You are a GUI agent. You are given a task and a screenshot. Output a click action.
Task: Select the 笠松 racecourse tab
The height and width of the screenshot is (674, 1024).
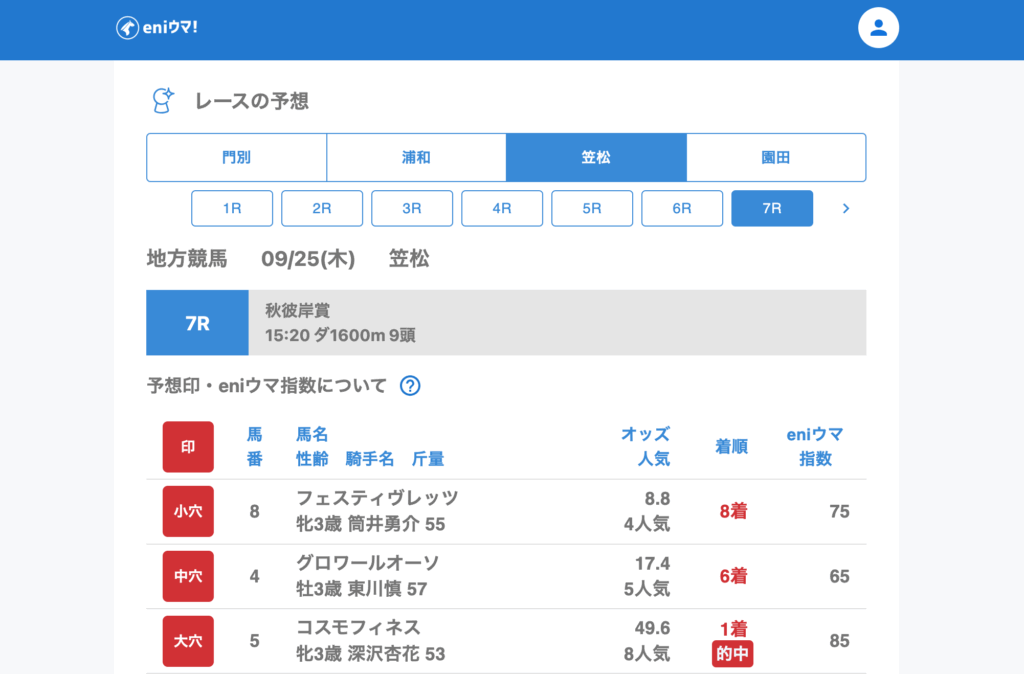tap(596, 158)
